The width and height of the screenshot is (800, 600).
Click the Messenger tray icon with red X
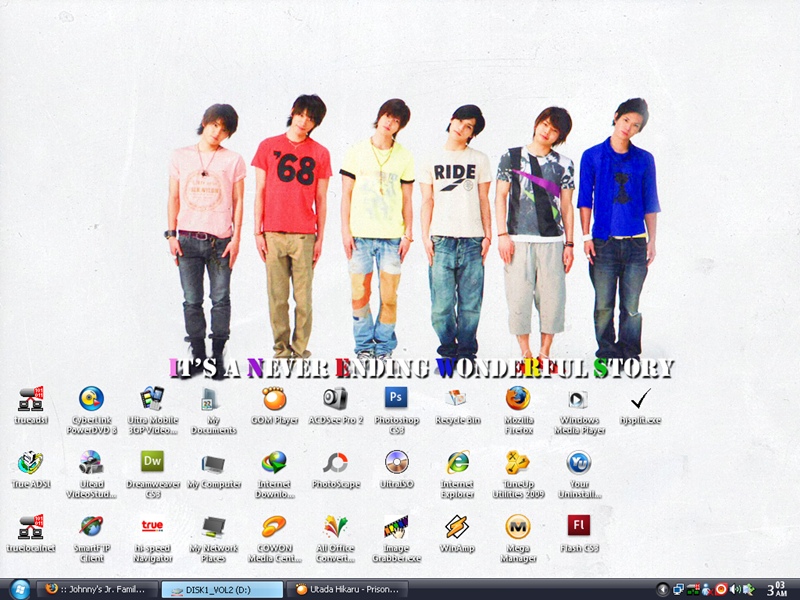pos(707,590)
